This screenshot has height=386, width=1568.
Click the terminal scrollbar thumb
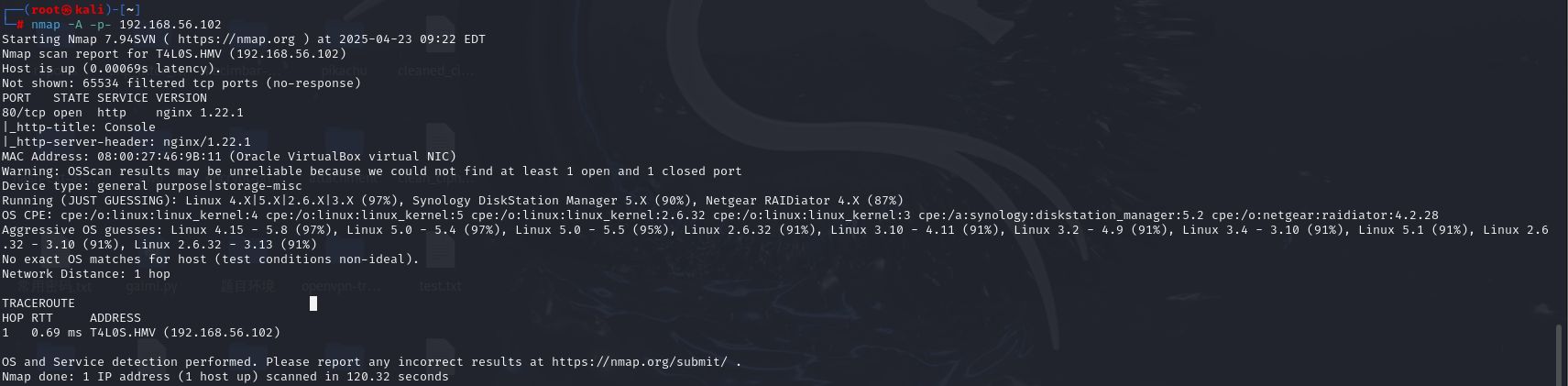tap(1558, 354)
